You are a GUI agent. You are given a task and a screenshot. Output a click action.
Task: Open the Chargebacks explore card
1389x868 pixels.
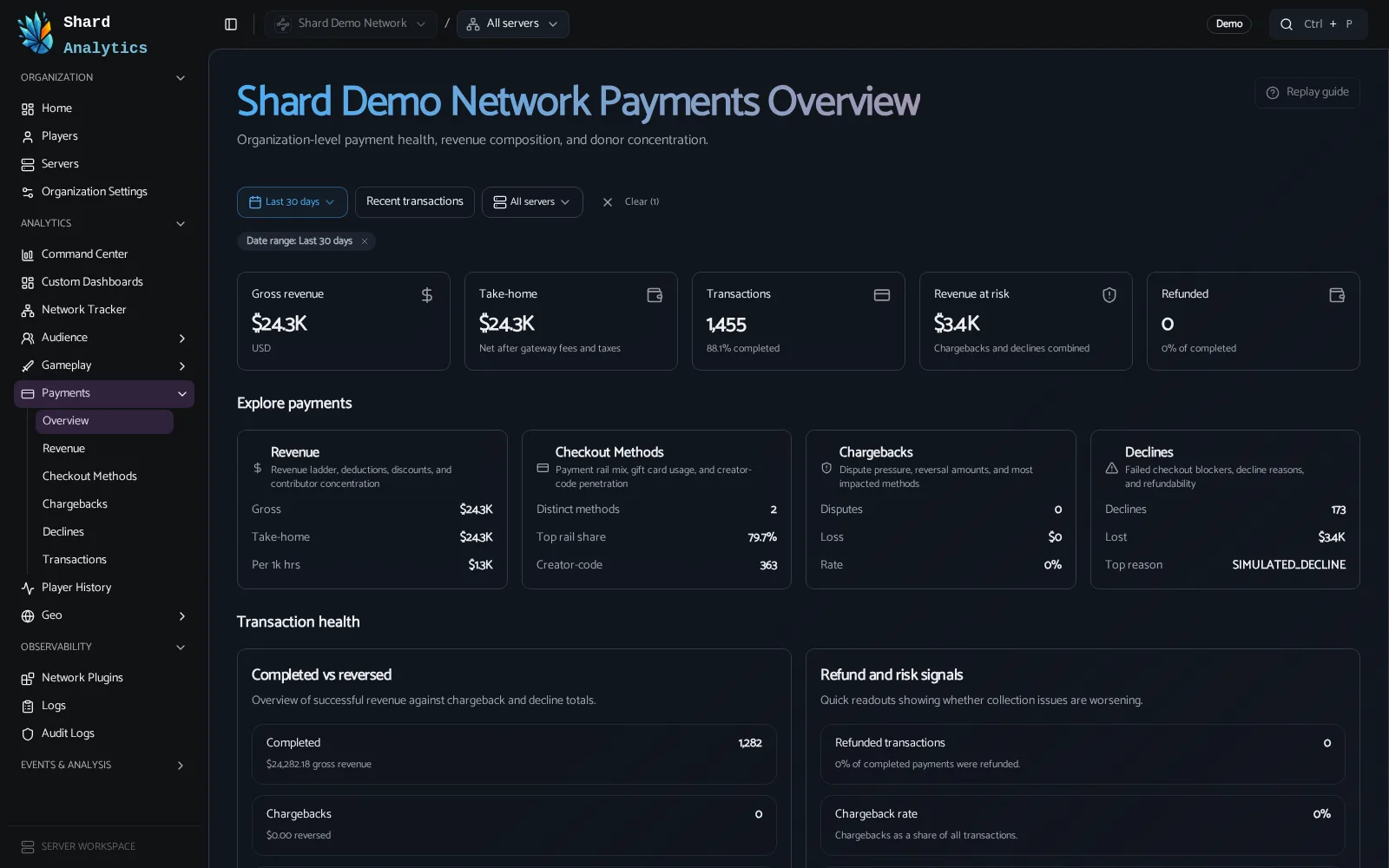tap(941, 510)
